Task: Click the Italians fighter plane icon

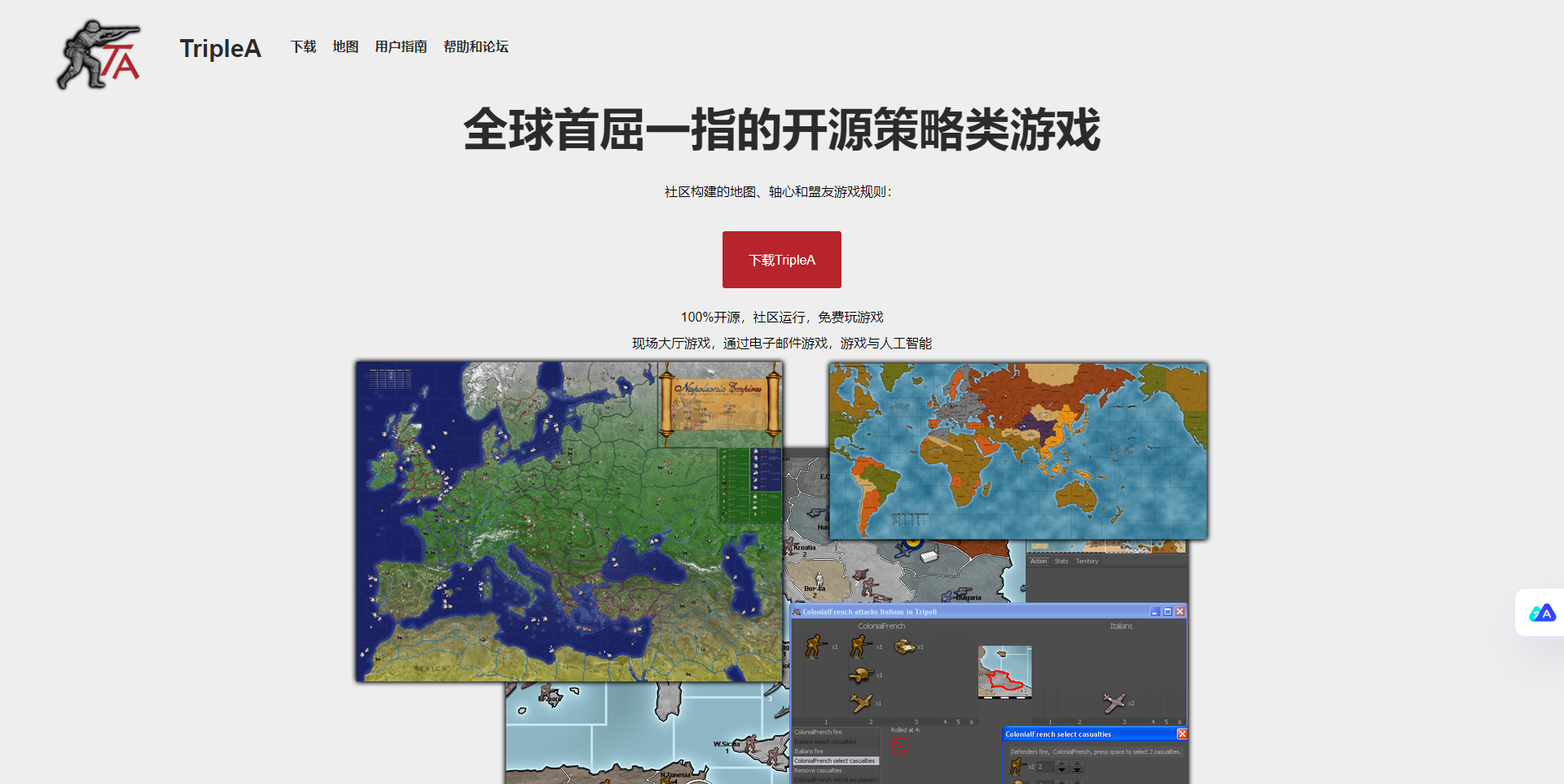Action: (x=1114, y=702)
